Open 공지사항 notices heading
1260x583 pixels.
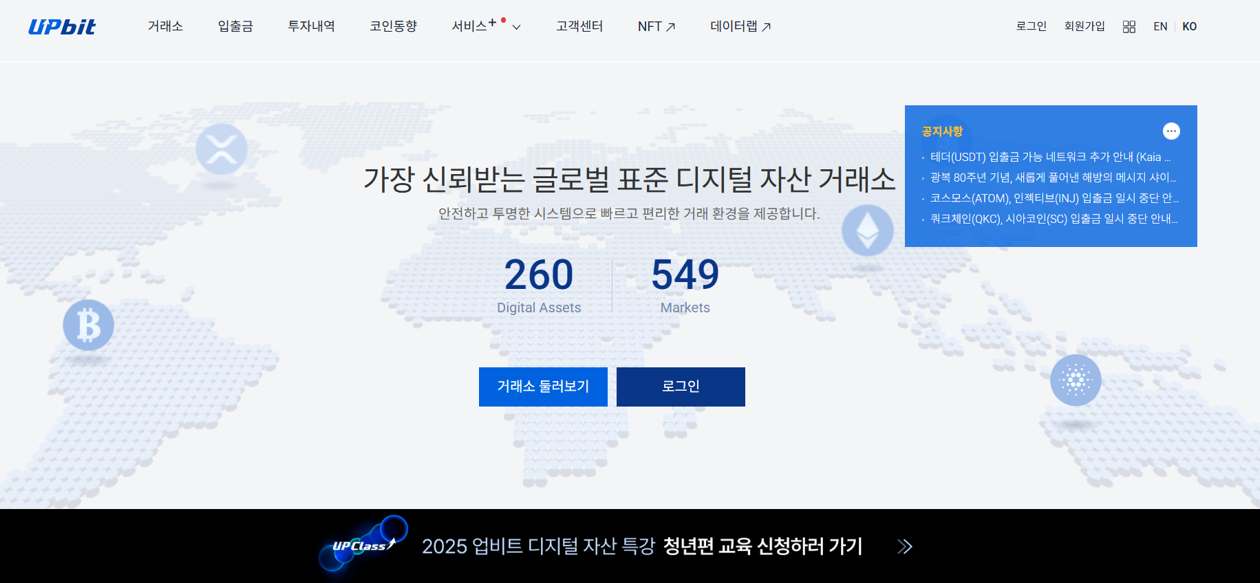(942, 131)
